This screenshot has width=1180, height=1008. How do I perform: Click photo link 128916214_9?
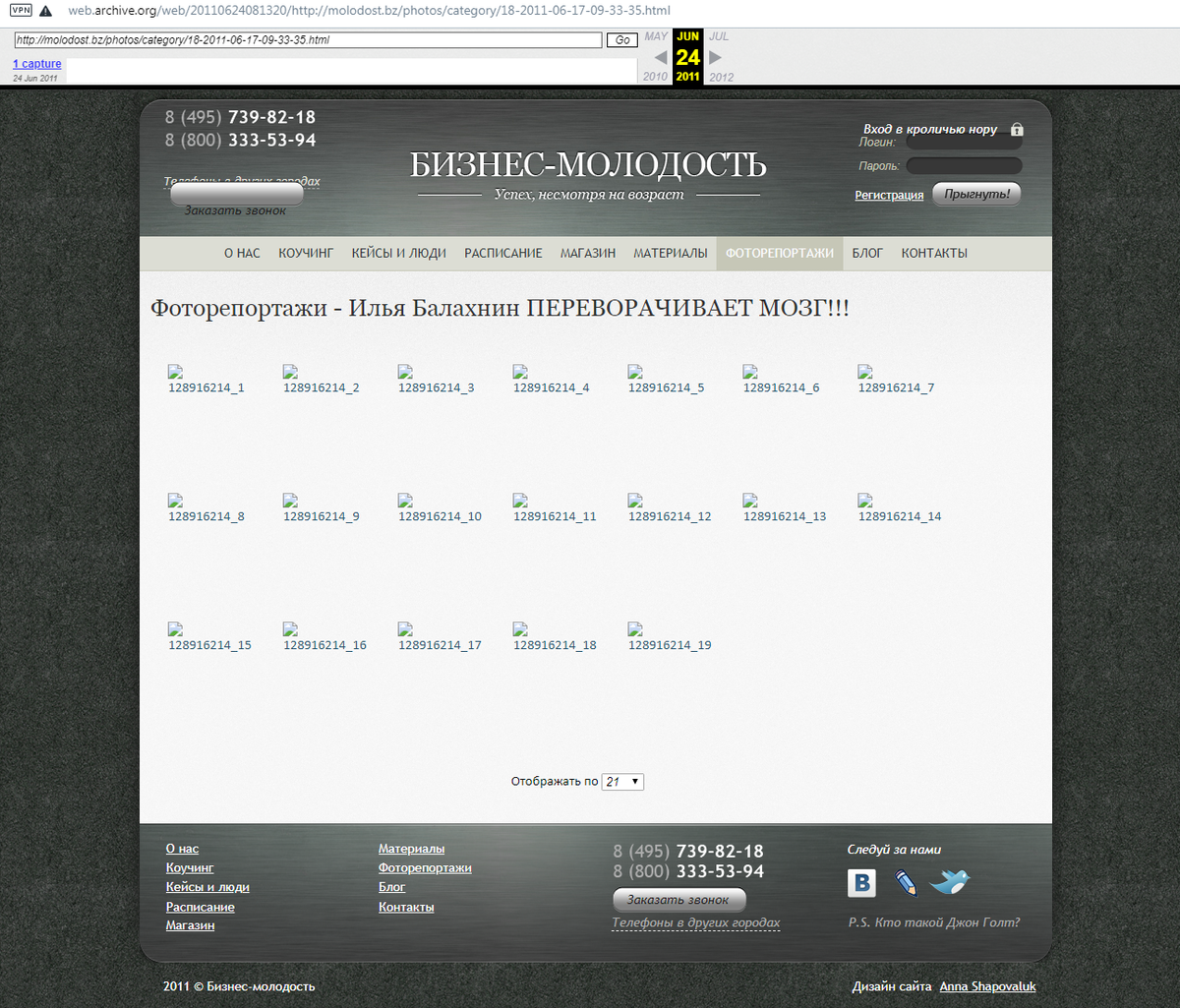(x=322, y=516)
